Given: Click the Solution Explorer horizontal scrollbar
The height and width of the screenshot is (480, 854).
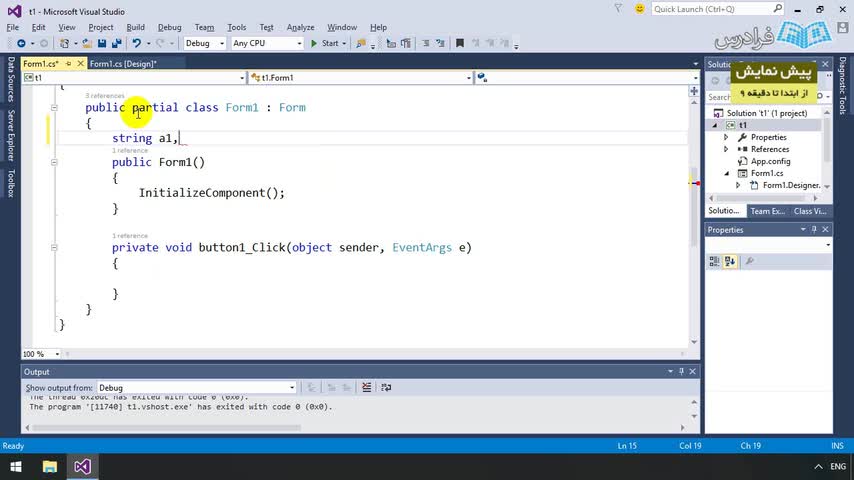Looking at the screenshot, I should (762, 198).
